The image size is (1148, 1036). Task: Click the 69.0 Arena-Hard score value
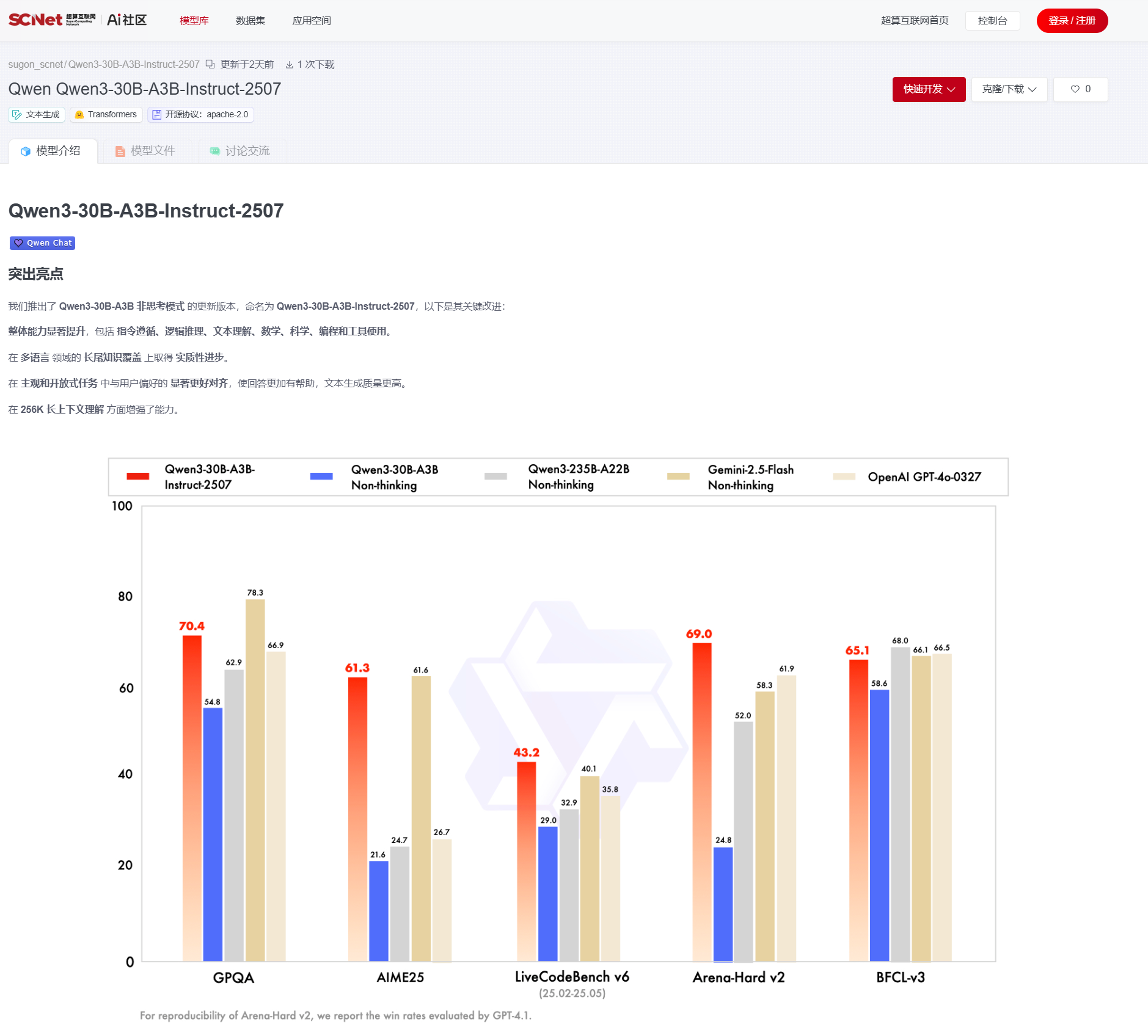699,634
